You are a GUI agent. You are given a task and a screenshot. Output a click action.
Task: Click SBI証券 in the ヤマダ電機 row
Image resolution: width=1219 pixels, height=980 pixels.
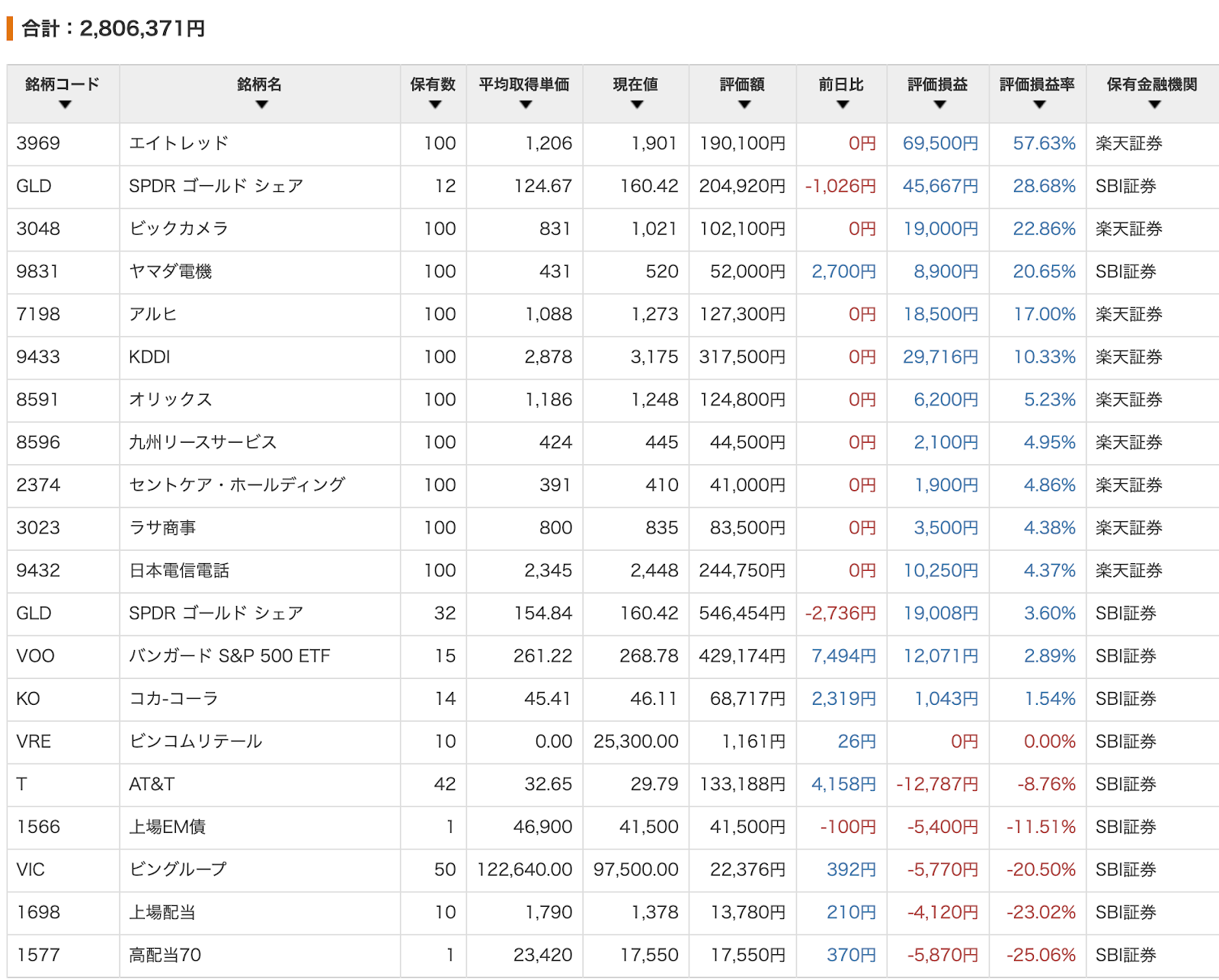pos(1126,271)
